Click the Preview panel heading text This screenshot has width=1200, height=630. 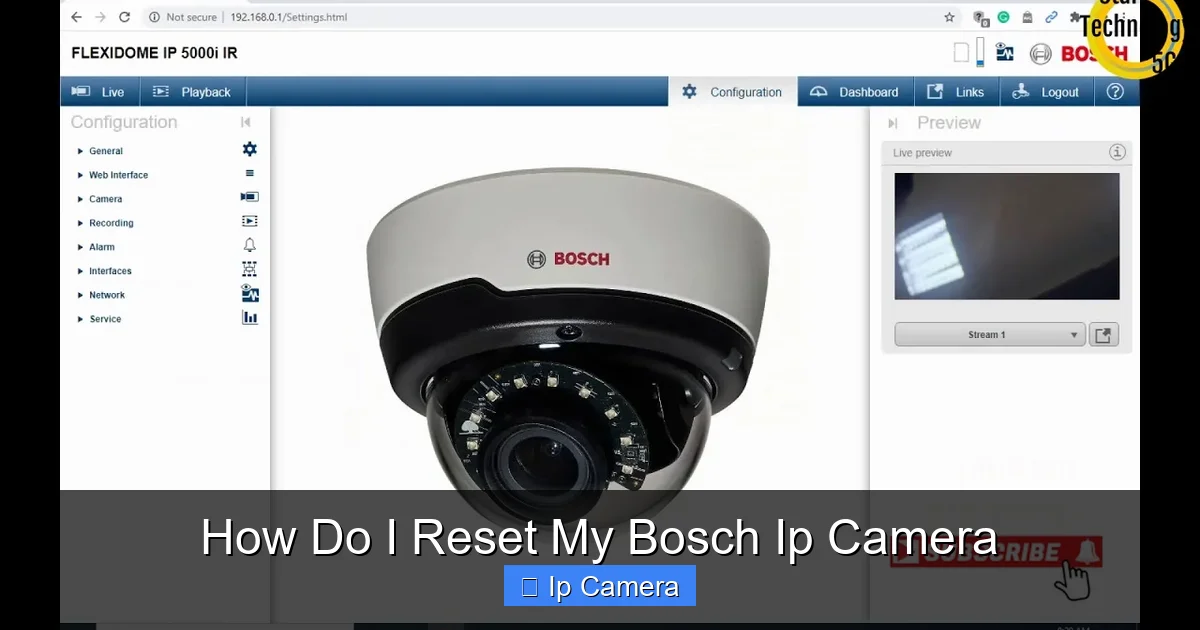tap(949, 123)
